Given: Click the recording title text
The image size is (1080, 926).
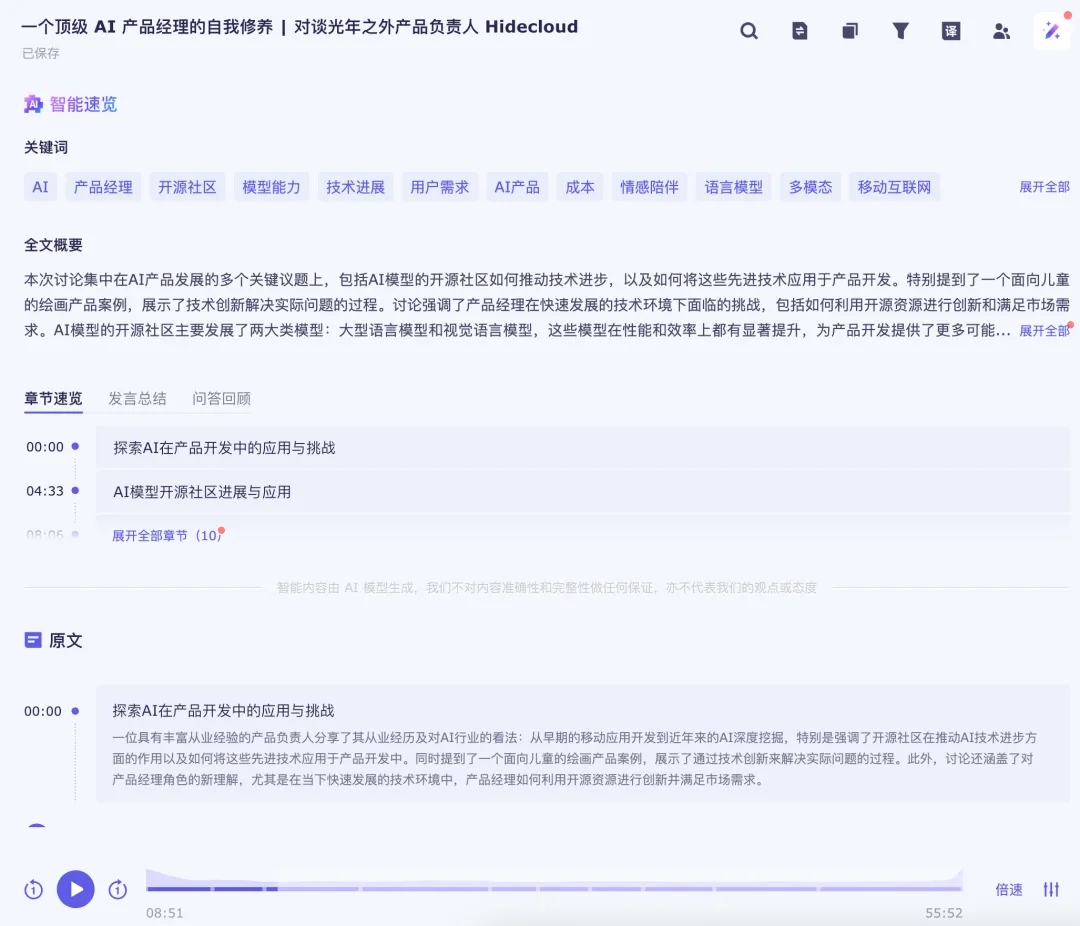Looking at the screenshot, I should pos(300,27).
